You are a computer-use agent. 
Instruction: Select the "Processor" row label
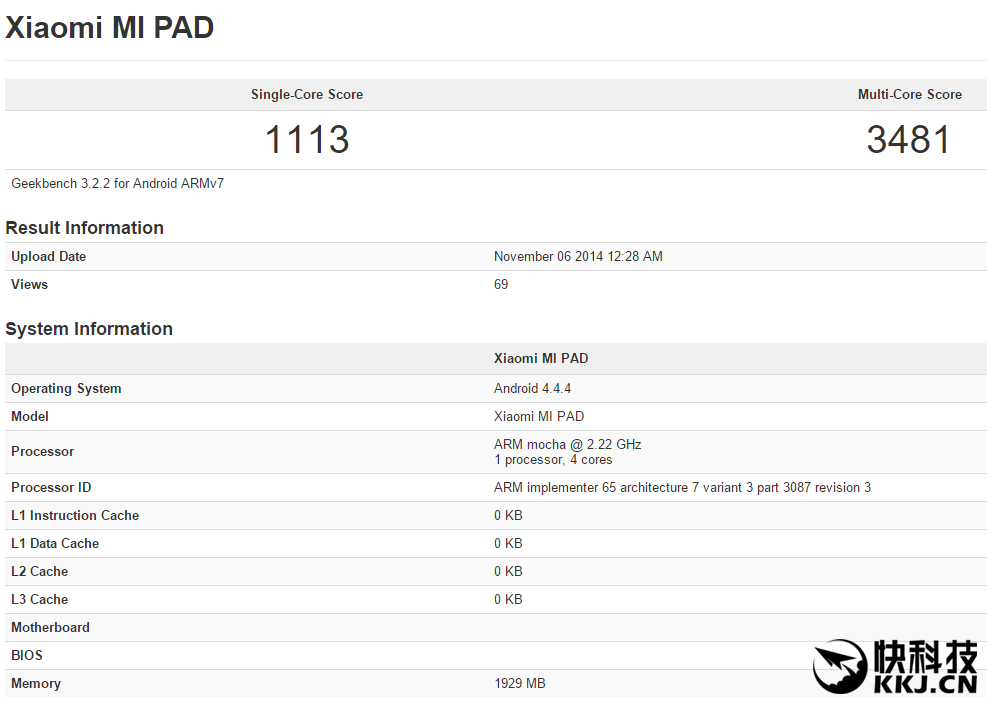click(x=43, y=451)
